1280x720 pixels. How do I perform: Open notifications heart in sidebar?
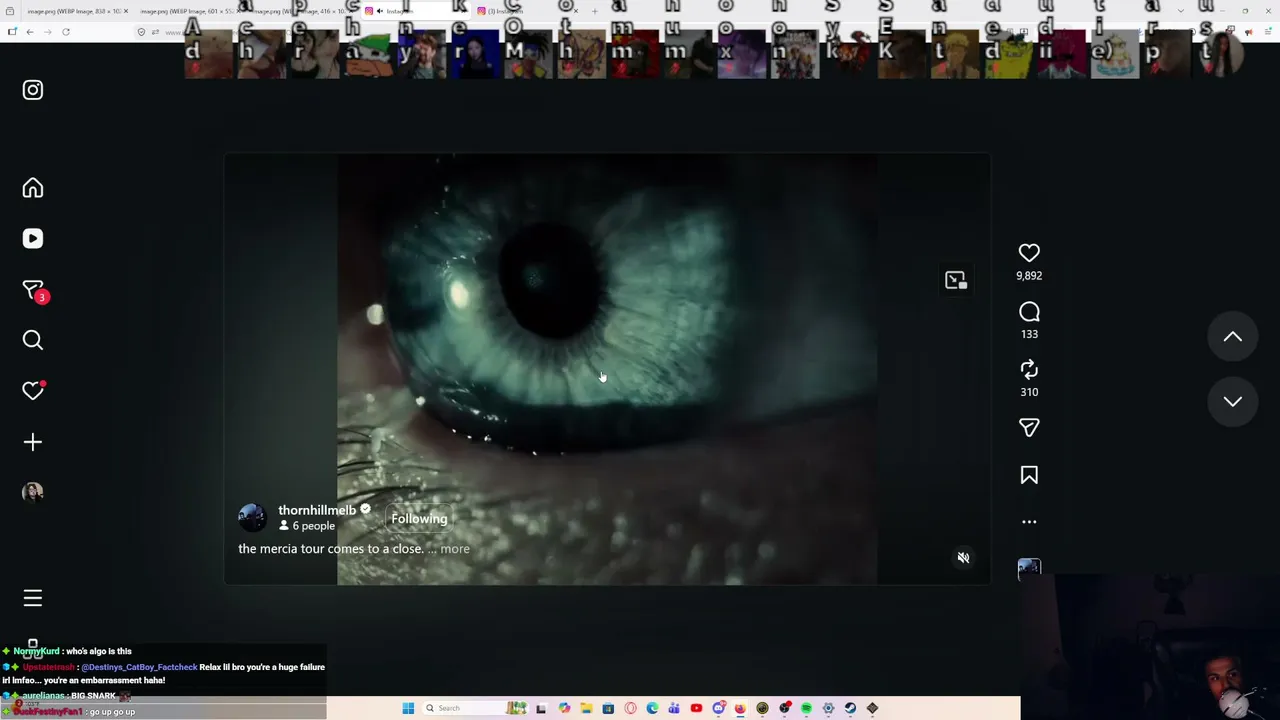click(33, 391)
